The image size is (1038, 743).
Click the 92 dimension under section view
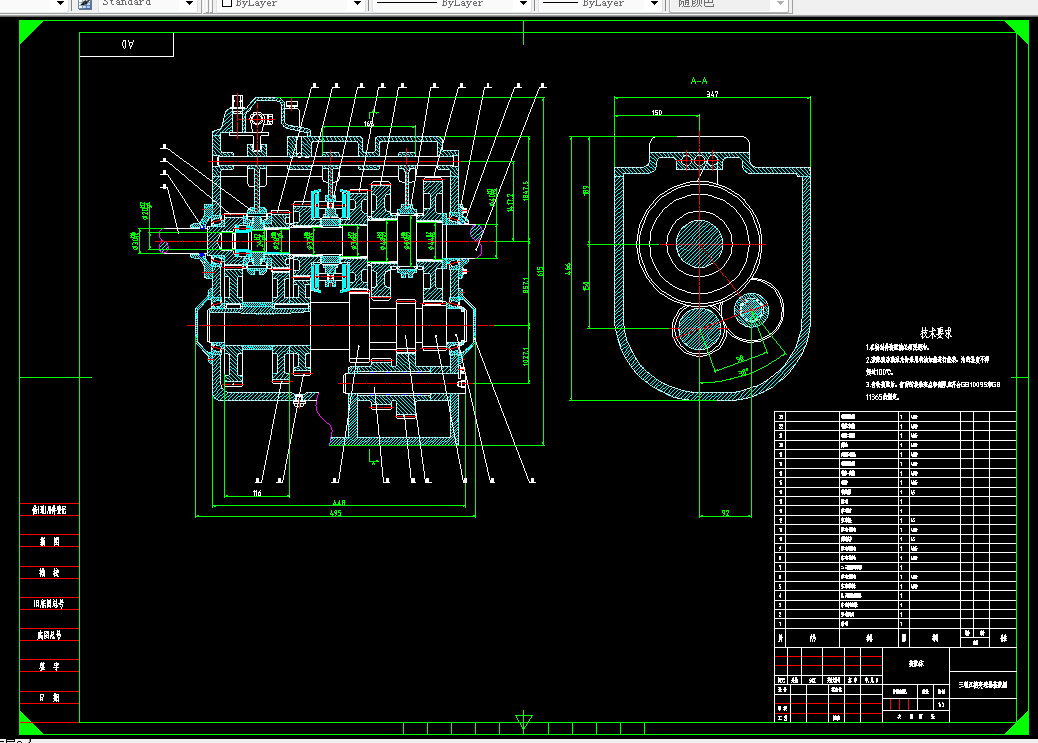coord(726,513)
